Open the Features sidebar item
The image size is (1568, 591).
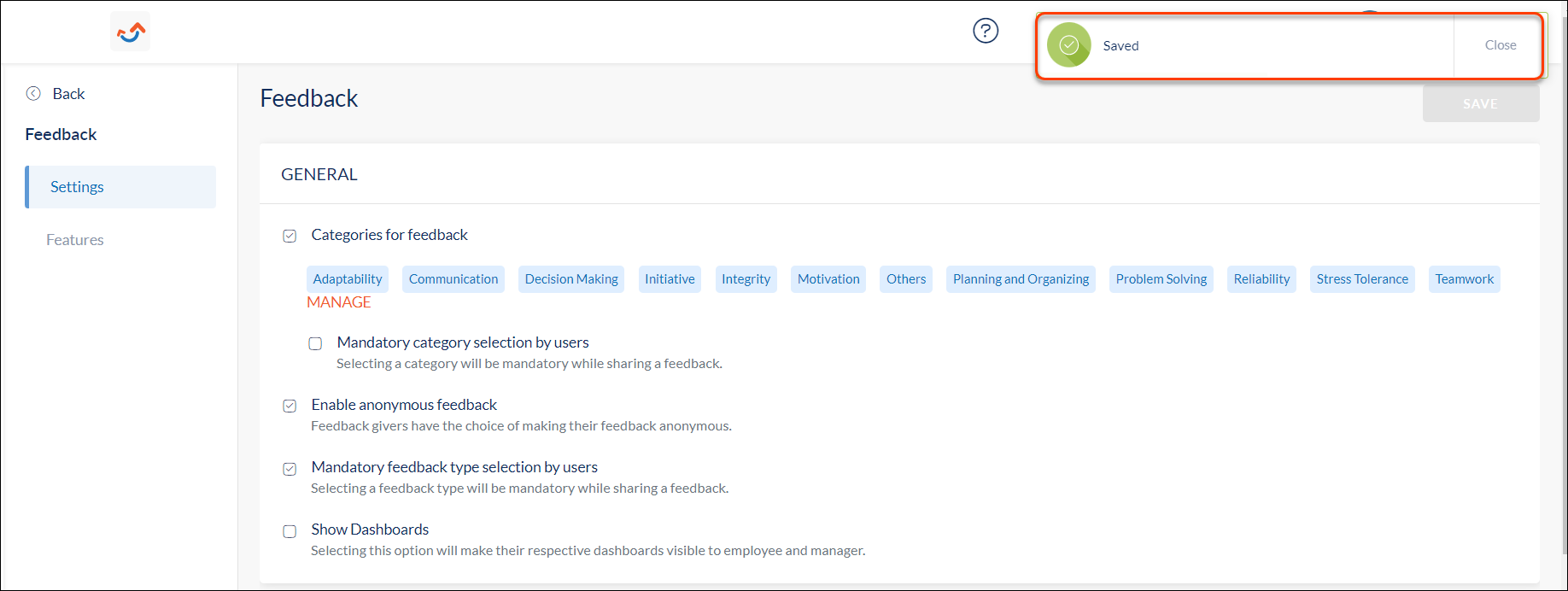pyautogui.click(x=75, y=240)
